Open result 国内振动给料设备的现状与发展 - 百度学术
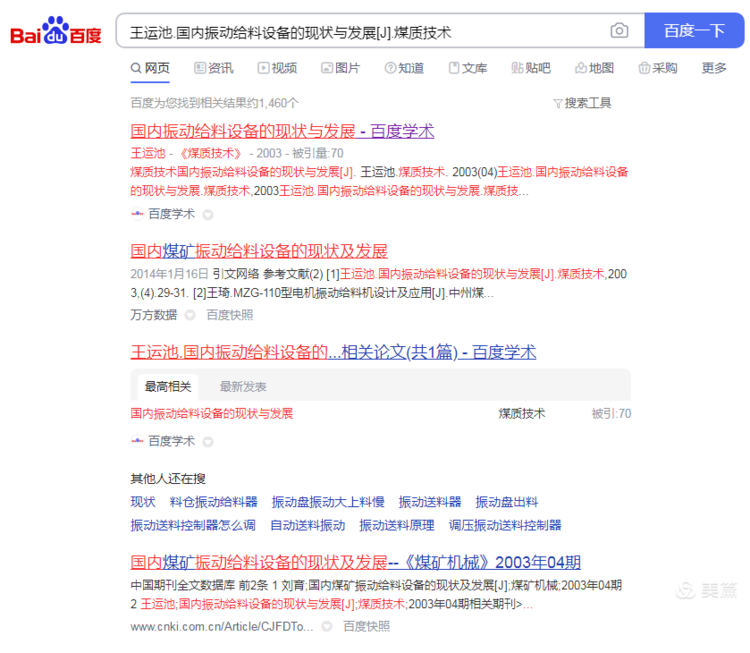 coord(282,131)
